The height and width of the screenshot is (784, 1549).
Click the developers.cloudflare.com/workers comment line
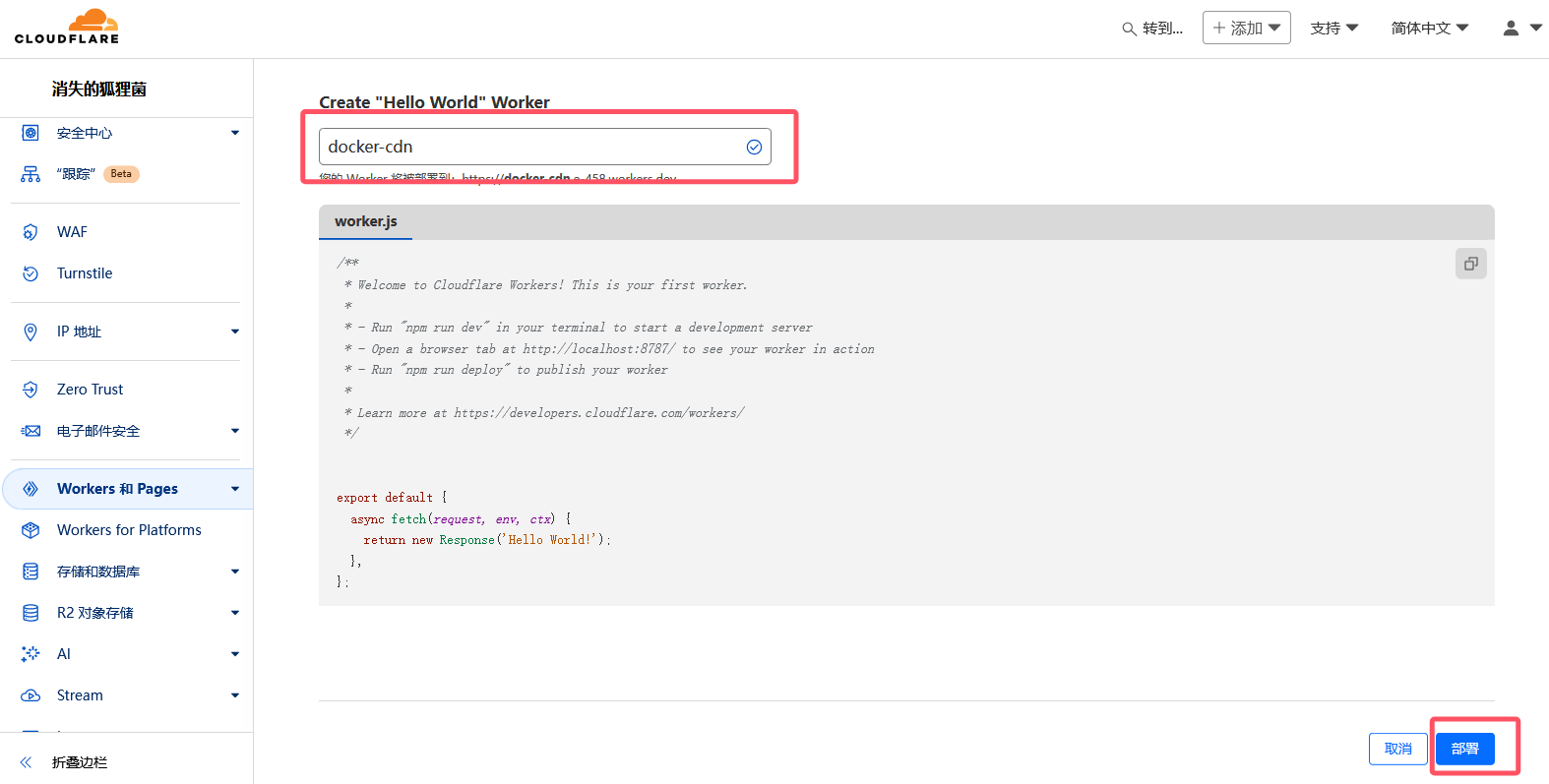pyautogui.click(x=544, y=413)
